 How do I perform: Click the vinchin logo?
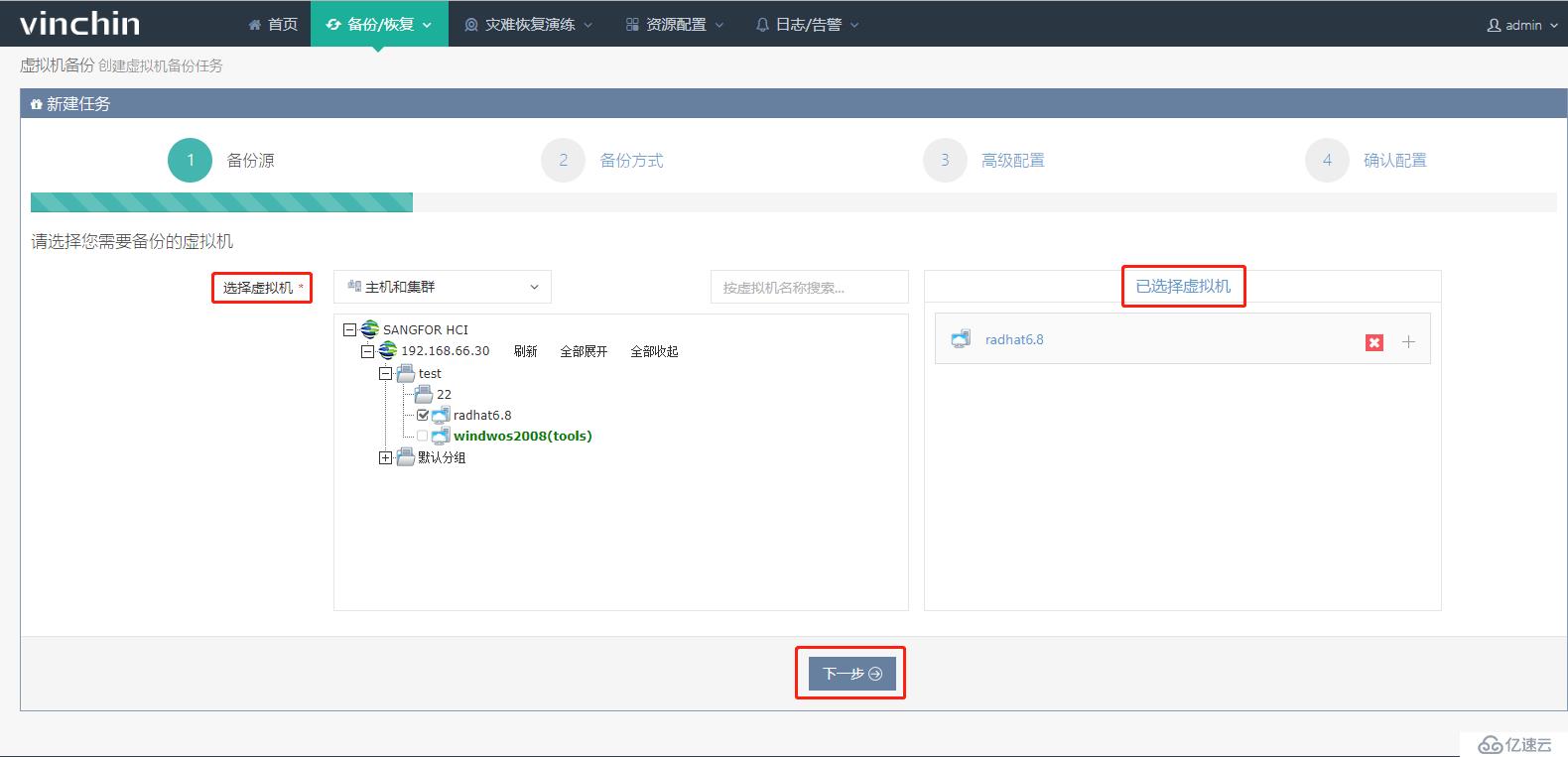point(80,23)
